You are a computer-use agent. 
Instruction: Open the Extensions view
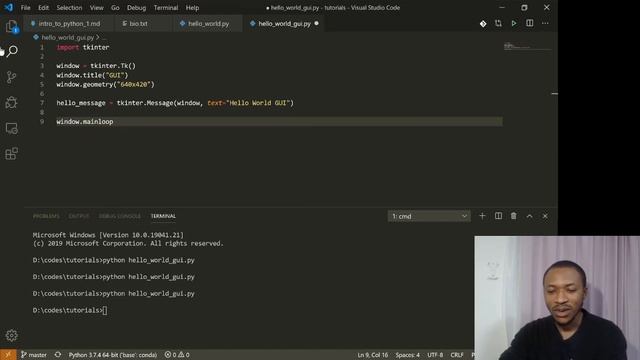[11, 154]
